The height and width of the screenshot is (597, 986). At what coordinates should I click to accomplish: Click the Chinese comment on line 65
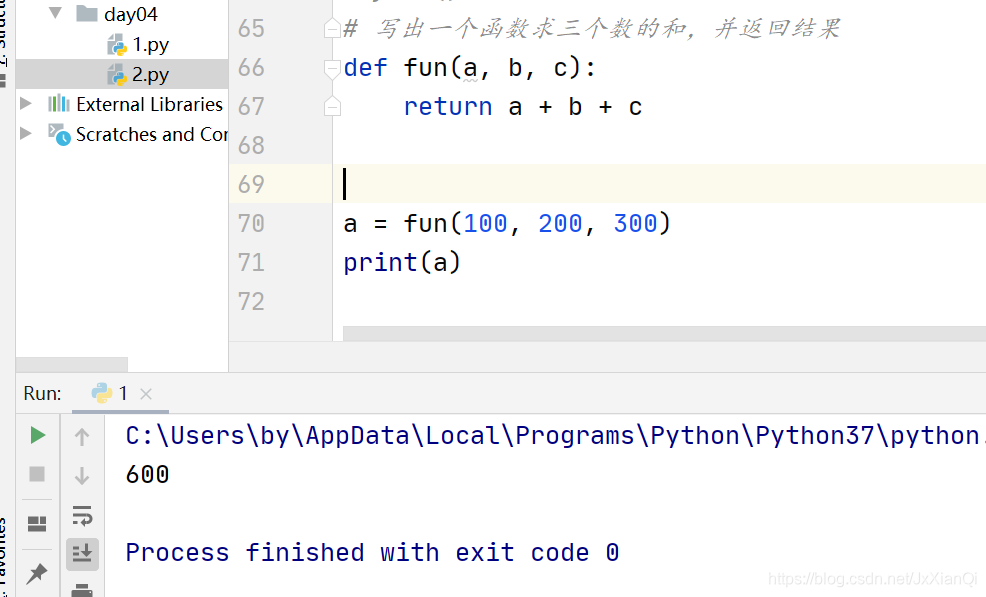591,28
